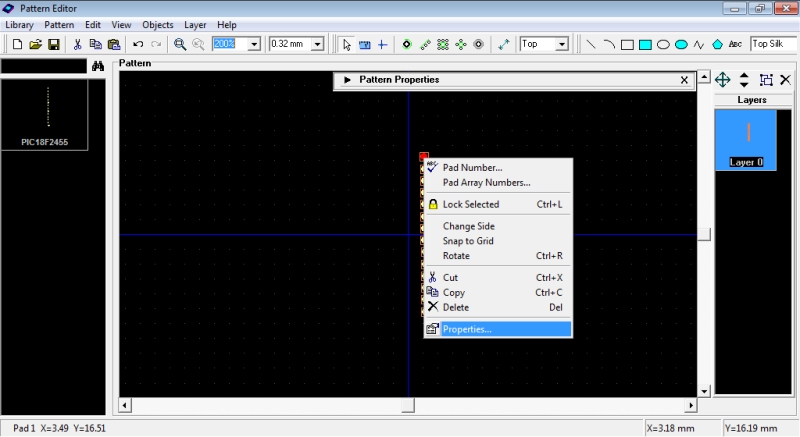Click the binoculars search icon
The width and height of the screenshot is (800, 437).
pos(98,66)
